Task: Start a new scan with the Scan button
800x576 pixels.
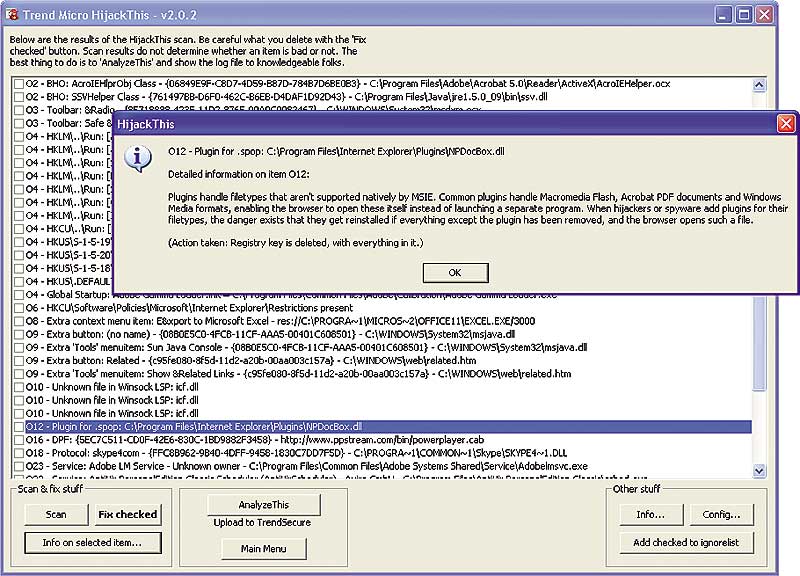Action: tap(57, 515)
